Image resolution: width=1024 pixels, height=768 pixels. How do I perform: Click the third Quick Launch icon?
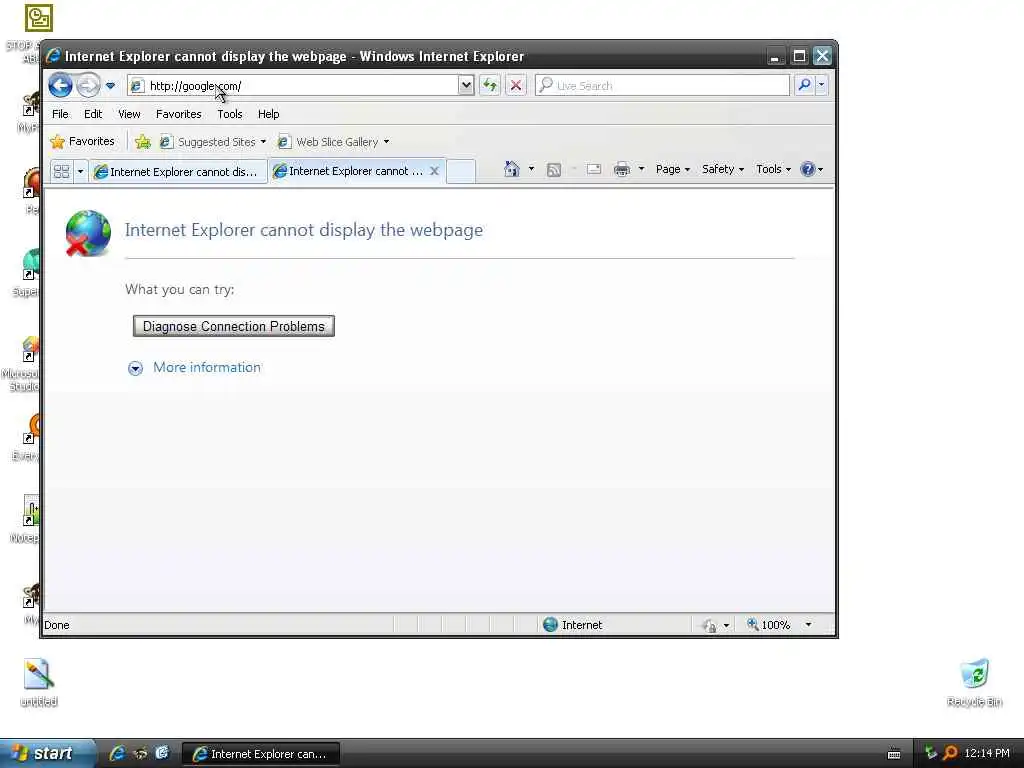(x=161, y=753)
